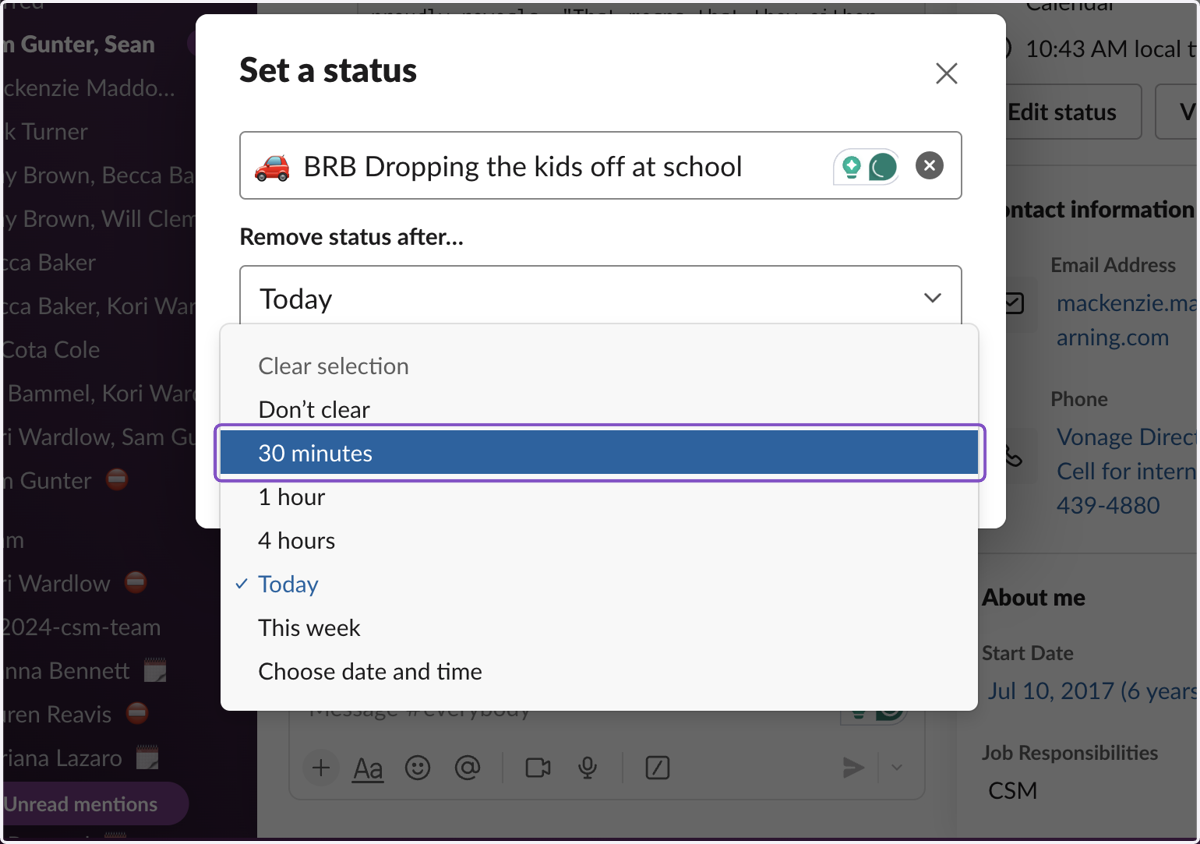Click the green lightbulb extension icon in status field
Image resolution: width=1200 pixels, height=844 pixels.
click(851, 166)
